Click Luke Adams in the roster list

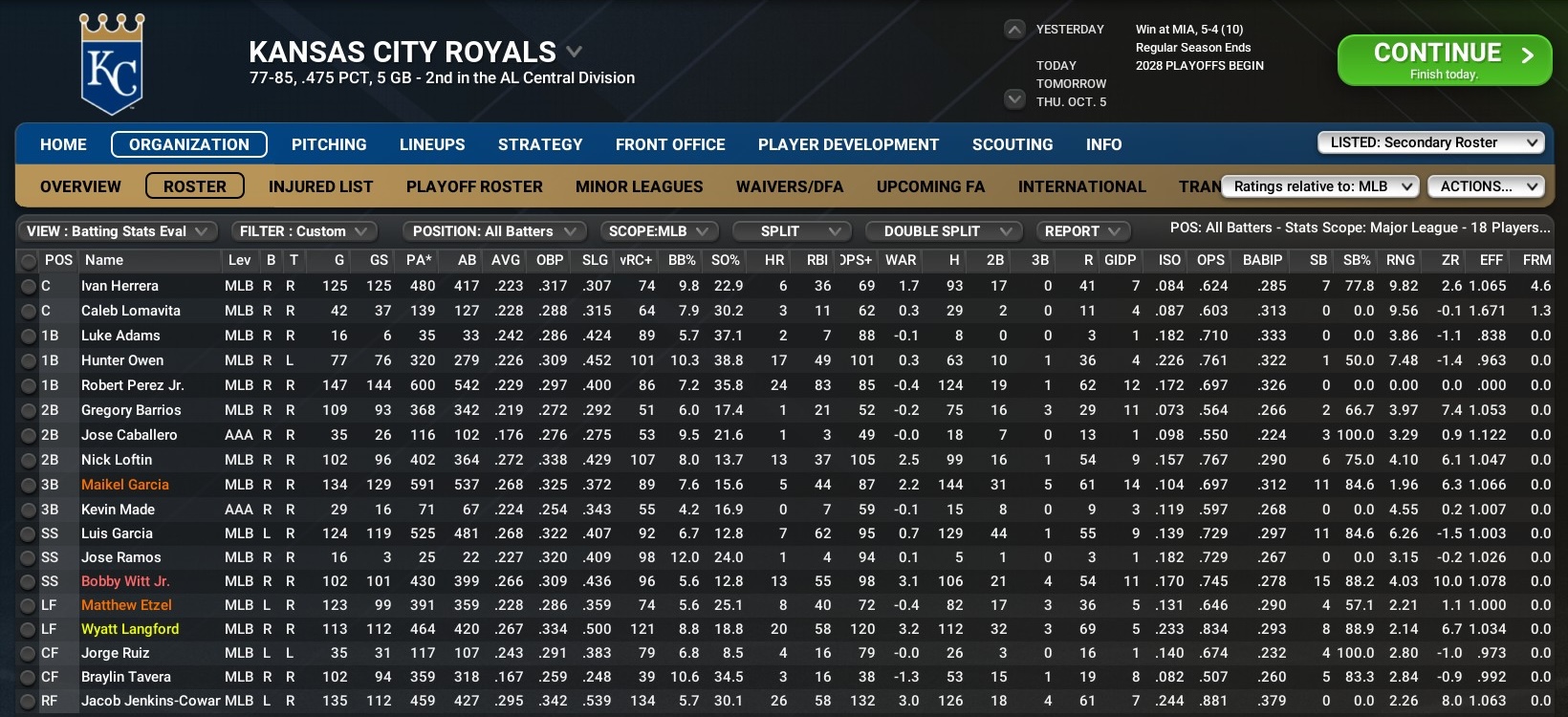pyautogui.click(x=120, y=336)
